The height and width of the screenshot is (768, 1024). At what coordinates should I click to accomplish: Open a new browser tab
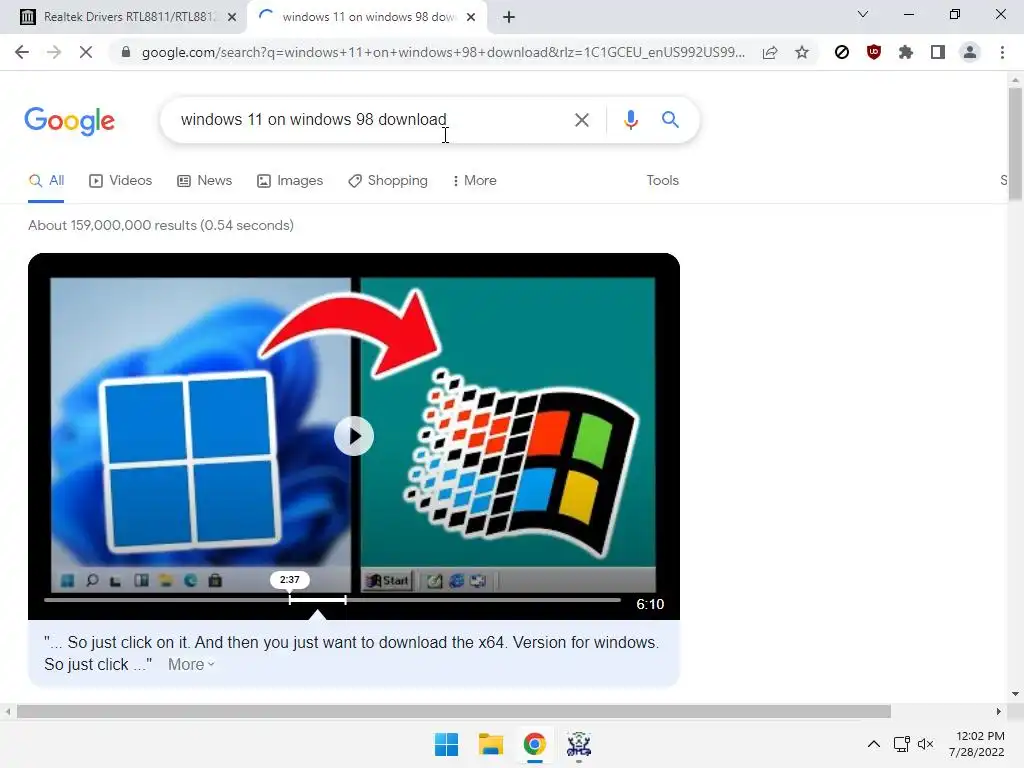click(509, 18)
